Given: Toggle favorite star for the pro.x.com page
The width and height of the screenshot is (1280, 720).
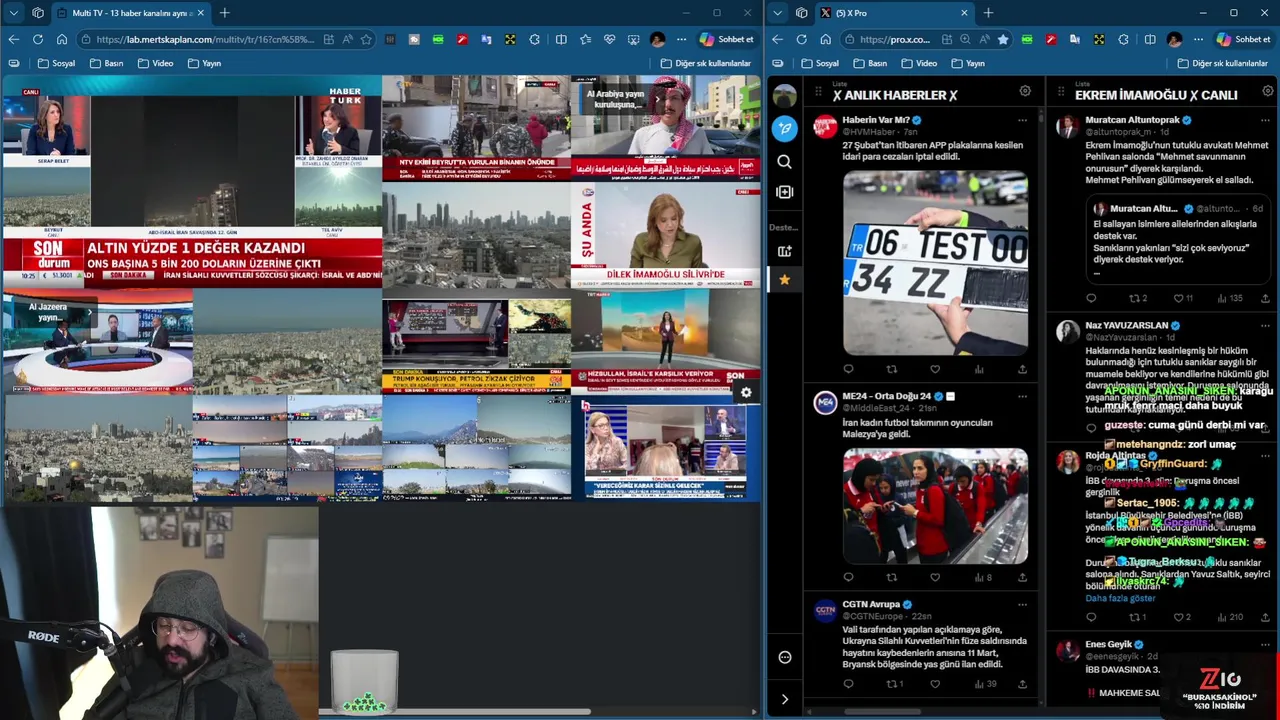Looking at the screenshot, I should 1002,39.
